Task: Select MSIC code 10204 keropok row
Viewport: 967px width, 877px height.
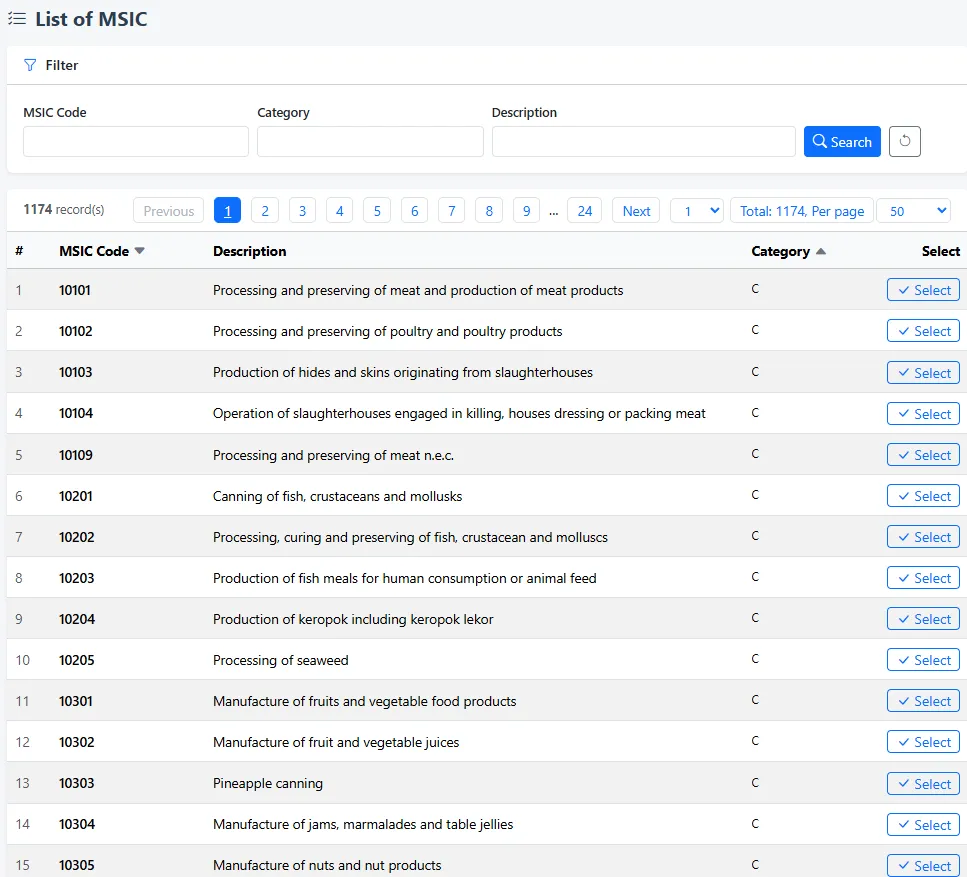Action: click(x=923, y=619)
